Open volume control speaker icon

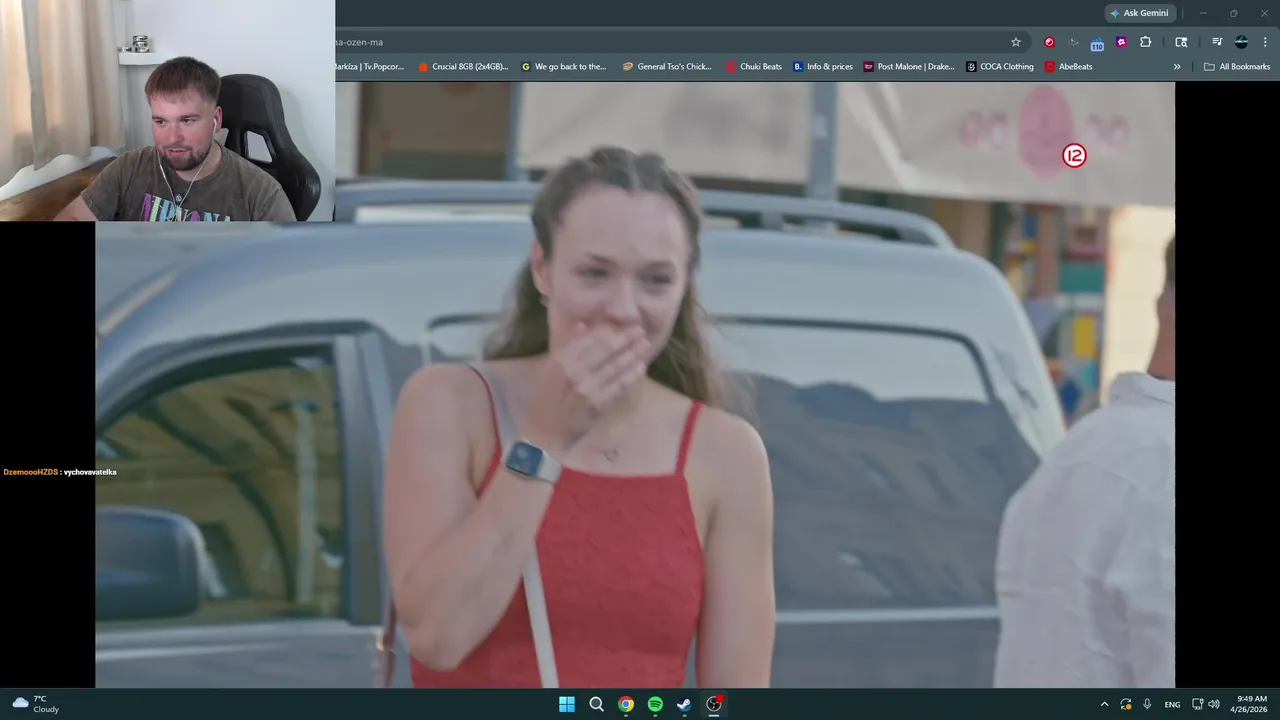click(x=1214, y=704)
